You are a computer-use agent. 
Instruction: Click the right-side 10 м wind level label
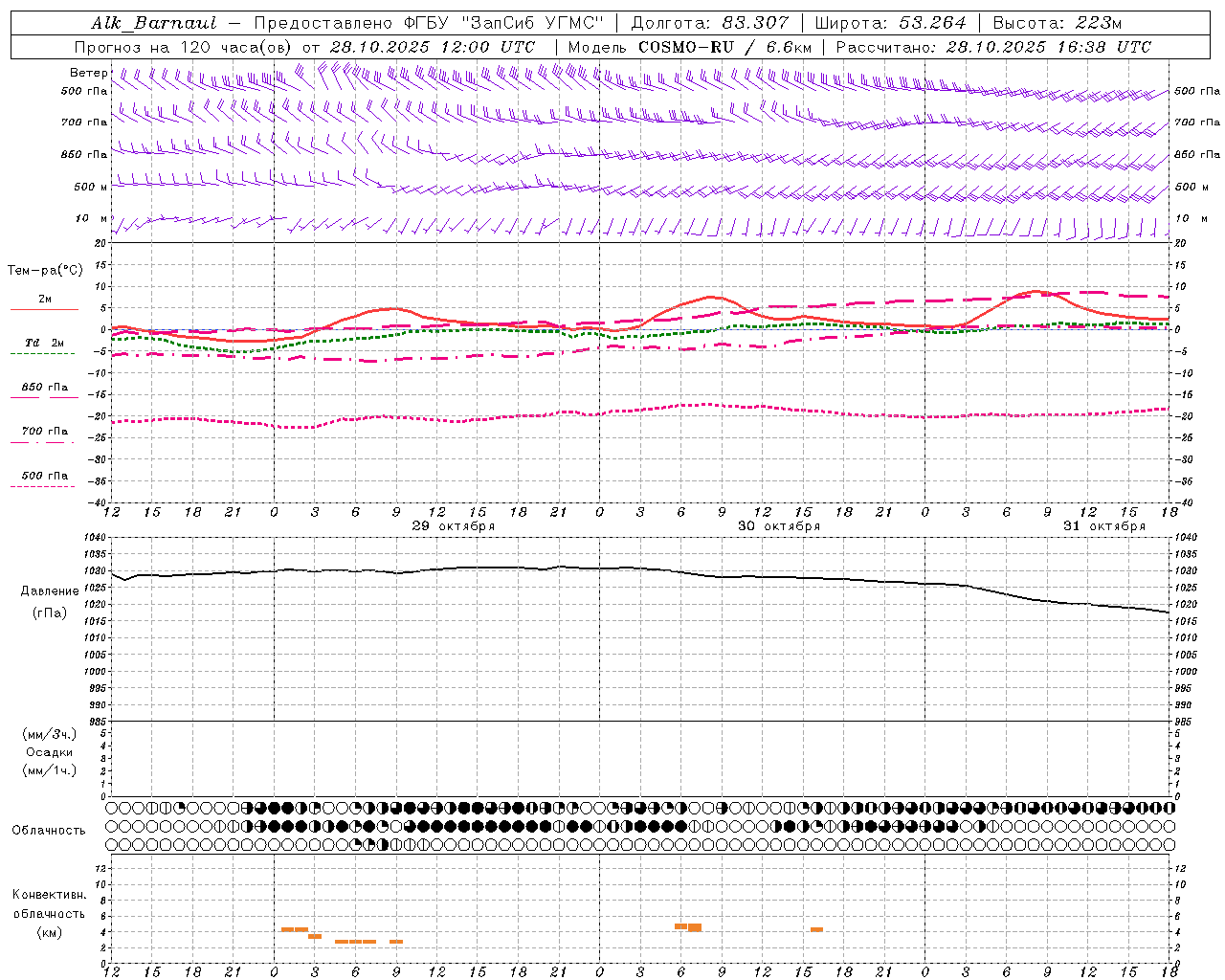coord(1191,218)
